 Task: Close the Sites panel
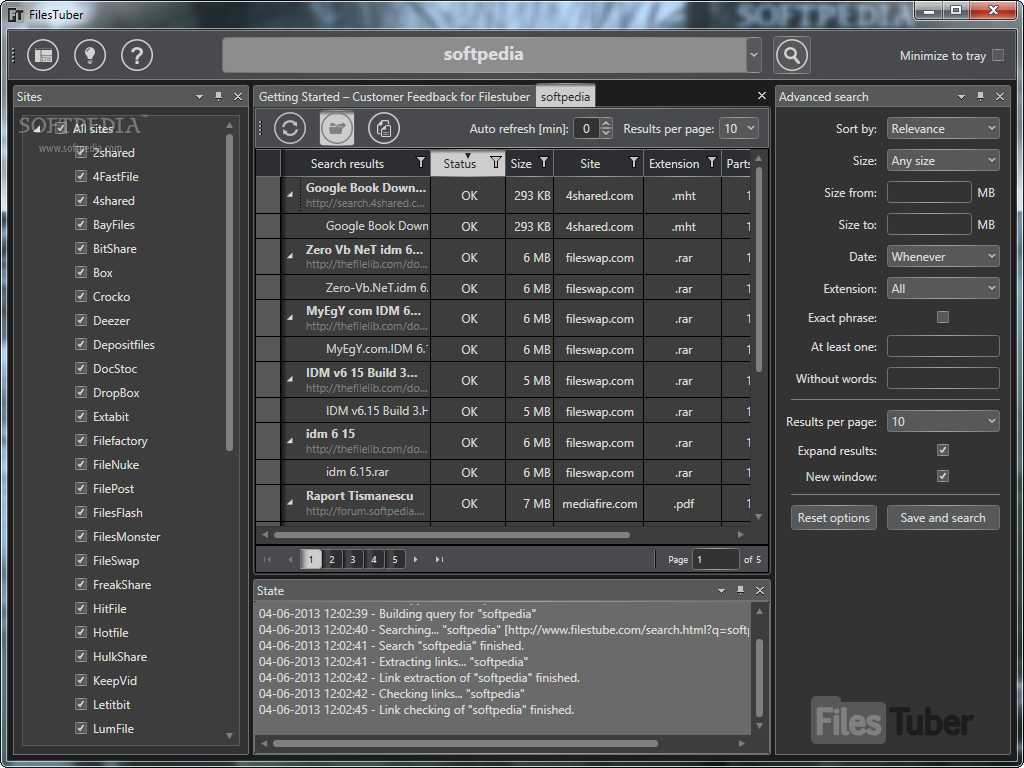click(238, 97)
